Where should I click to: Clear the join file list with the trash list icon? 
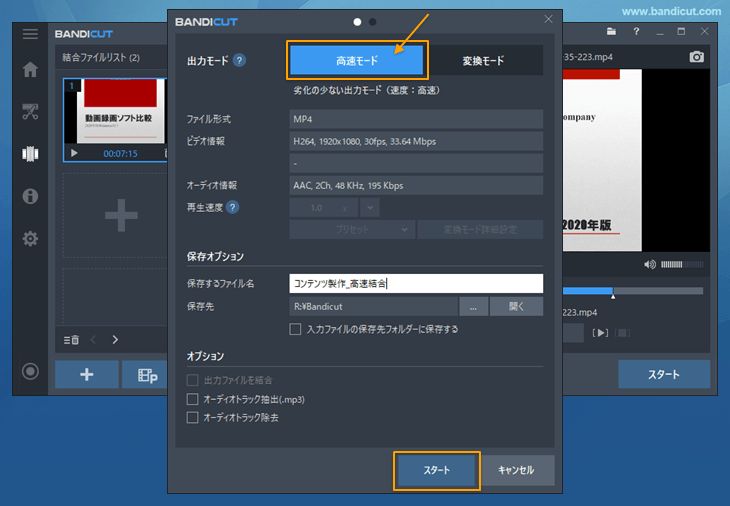tap(71, 340)
